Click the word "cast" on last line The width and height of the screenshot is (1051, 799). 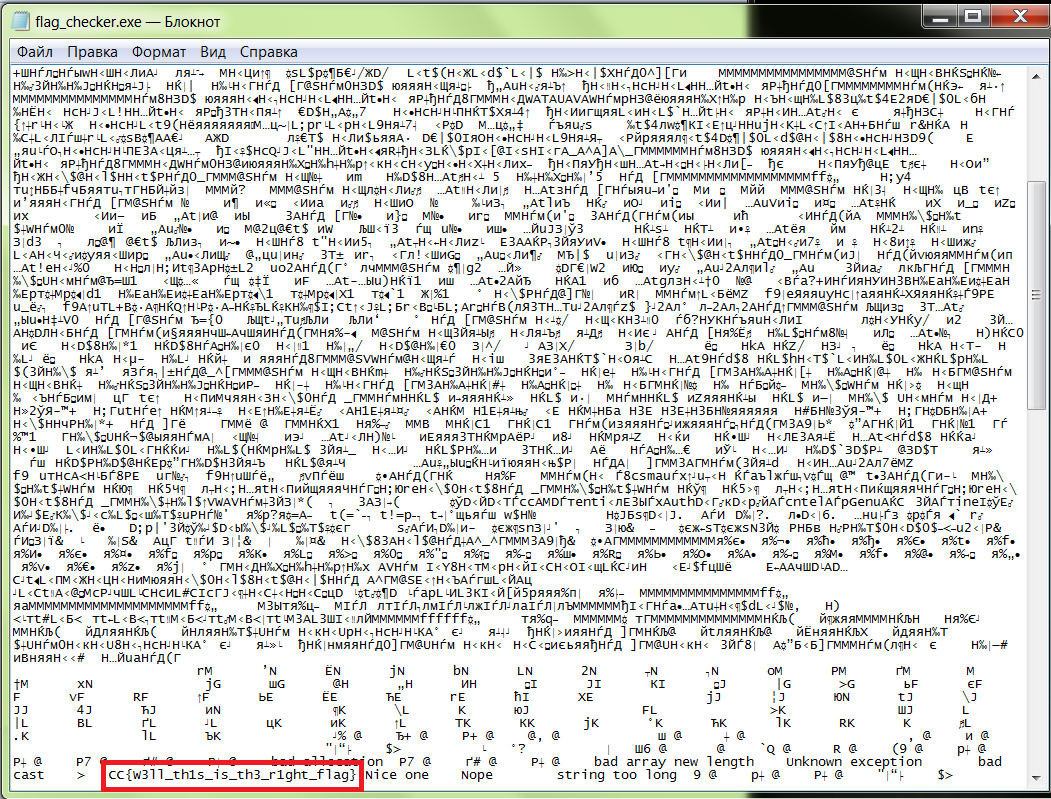click(29, 775)
